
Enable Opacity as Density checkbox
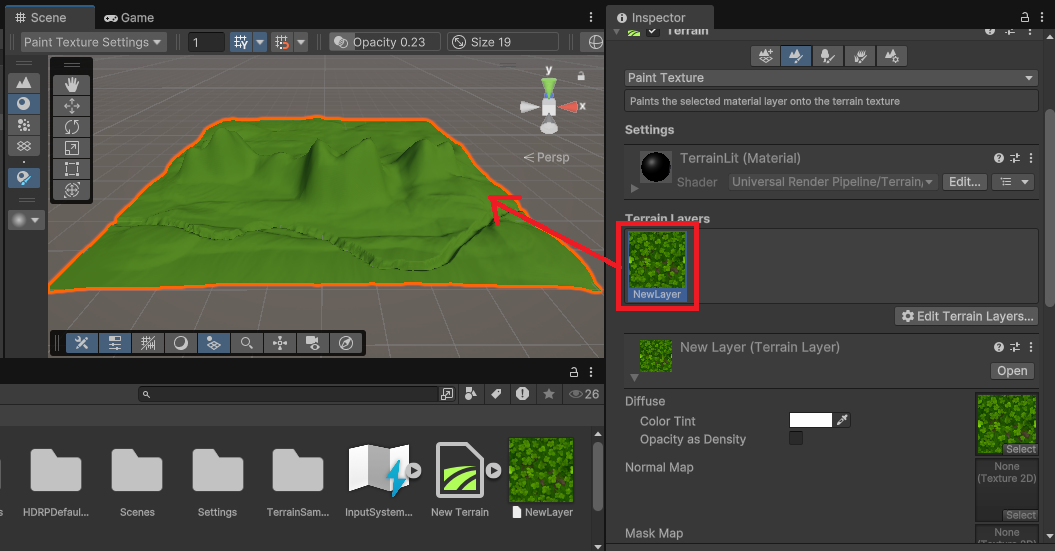click(x=796, y=438)
